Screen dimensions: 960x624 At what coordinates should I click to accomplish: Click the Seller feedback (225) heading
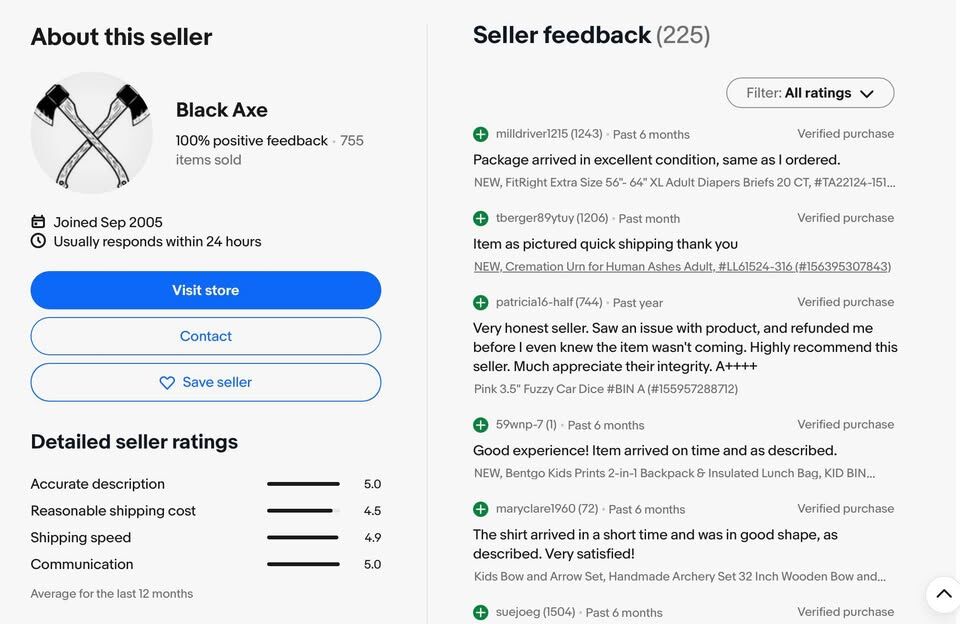(591, 36)
